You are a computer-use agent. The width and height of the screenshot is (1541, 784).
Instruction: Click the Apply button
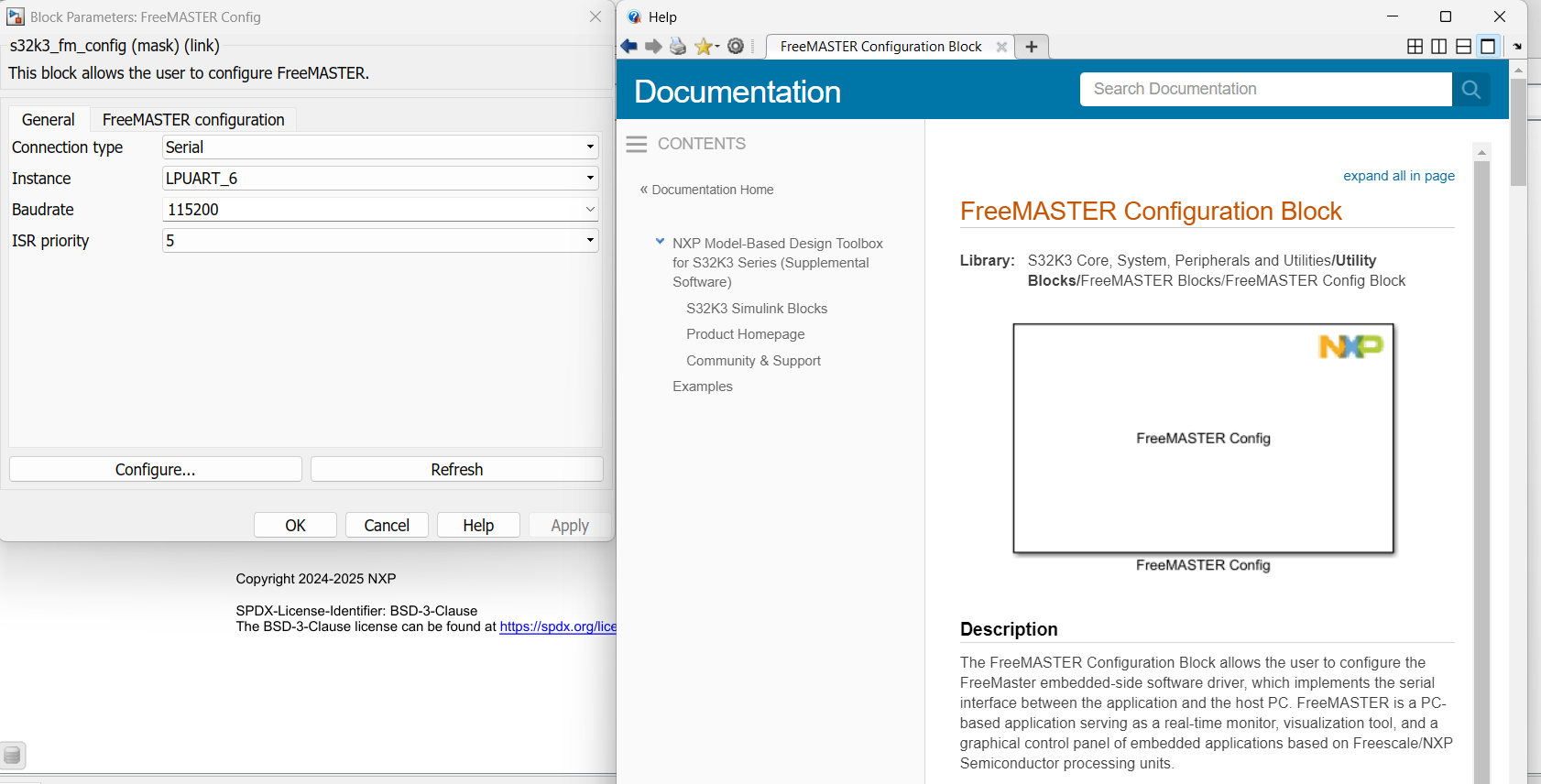(570, 525)
